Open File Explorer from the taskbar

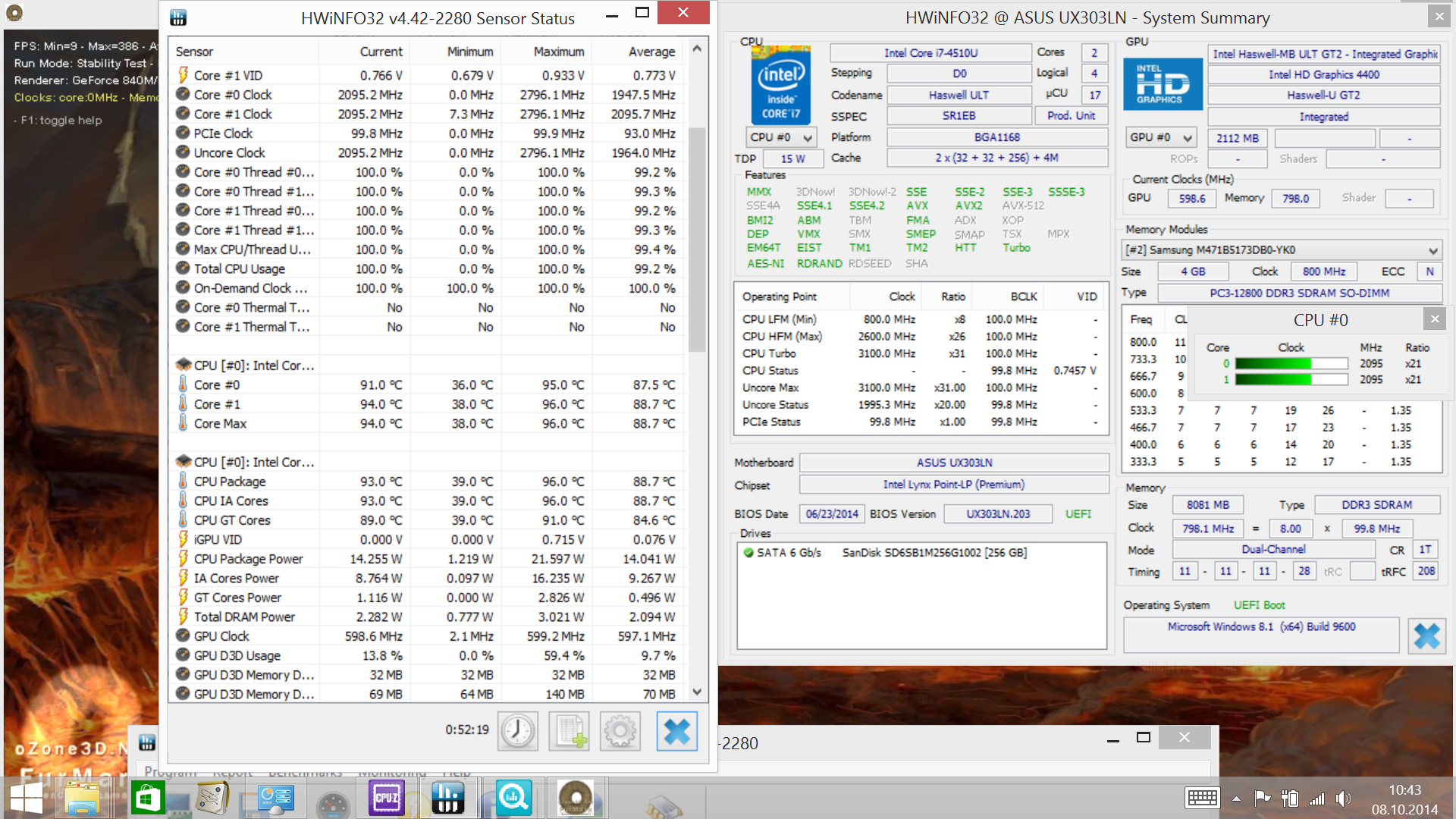82,798
